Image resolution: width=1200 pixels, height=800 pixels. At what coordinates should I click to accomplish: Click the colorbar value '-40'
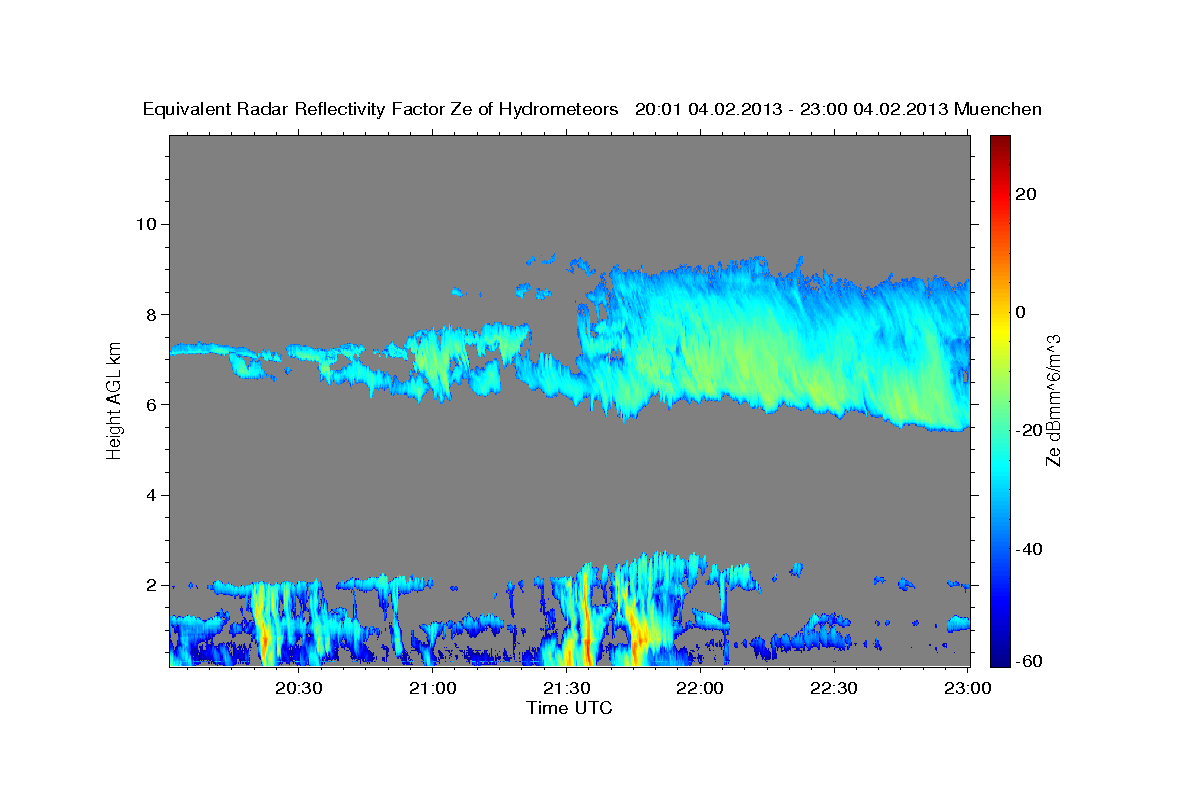tap(1030, 549)
